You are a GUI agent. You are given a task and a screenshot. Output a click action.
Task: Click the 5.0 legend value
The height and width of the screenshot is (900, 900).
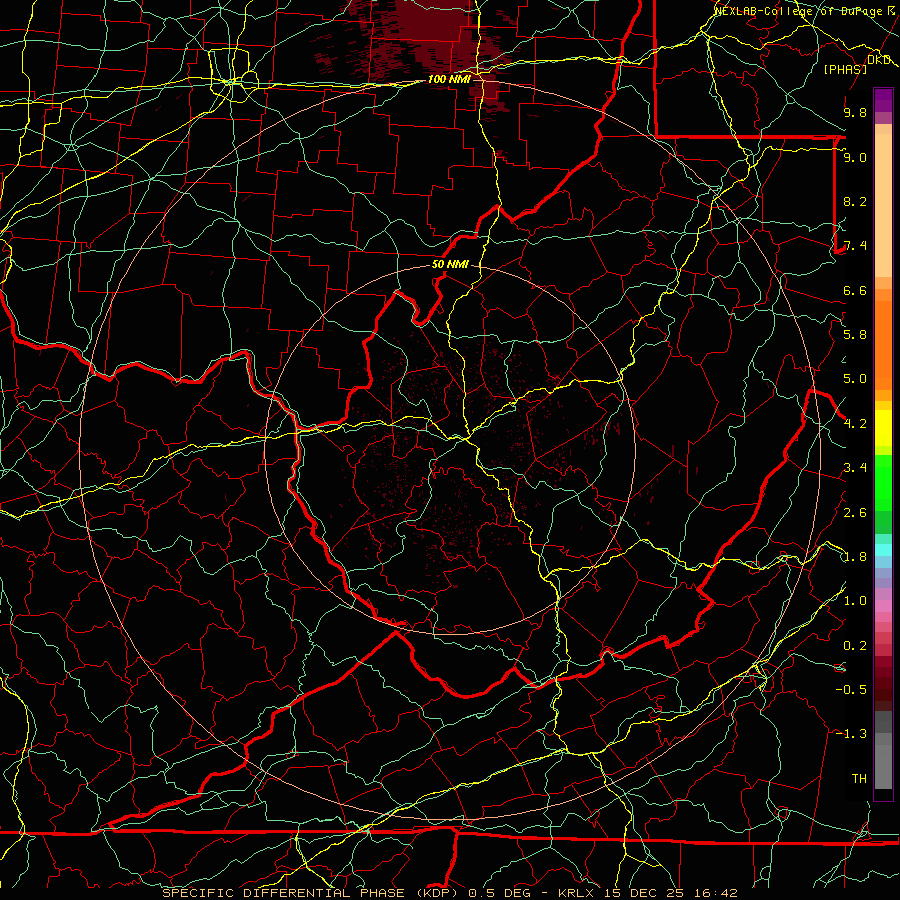pyautogui.click(x=855, y=379)
